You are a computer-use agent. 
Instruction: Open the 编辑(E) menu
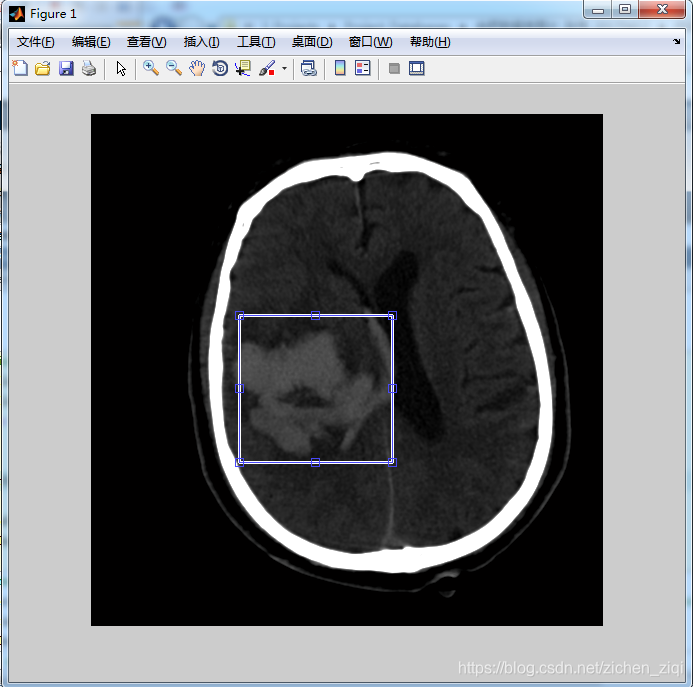click(91, 42)
